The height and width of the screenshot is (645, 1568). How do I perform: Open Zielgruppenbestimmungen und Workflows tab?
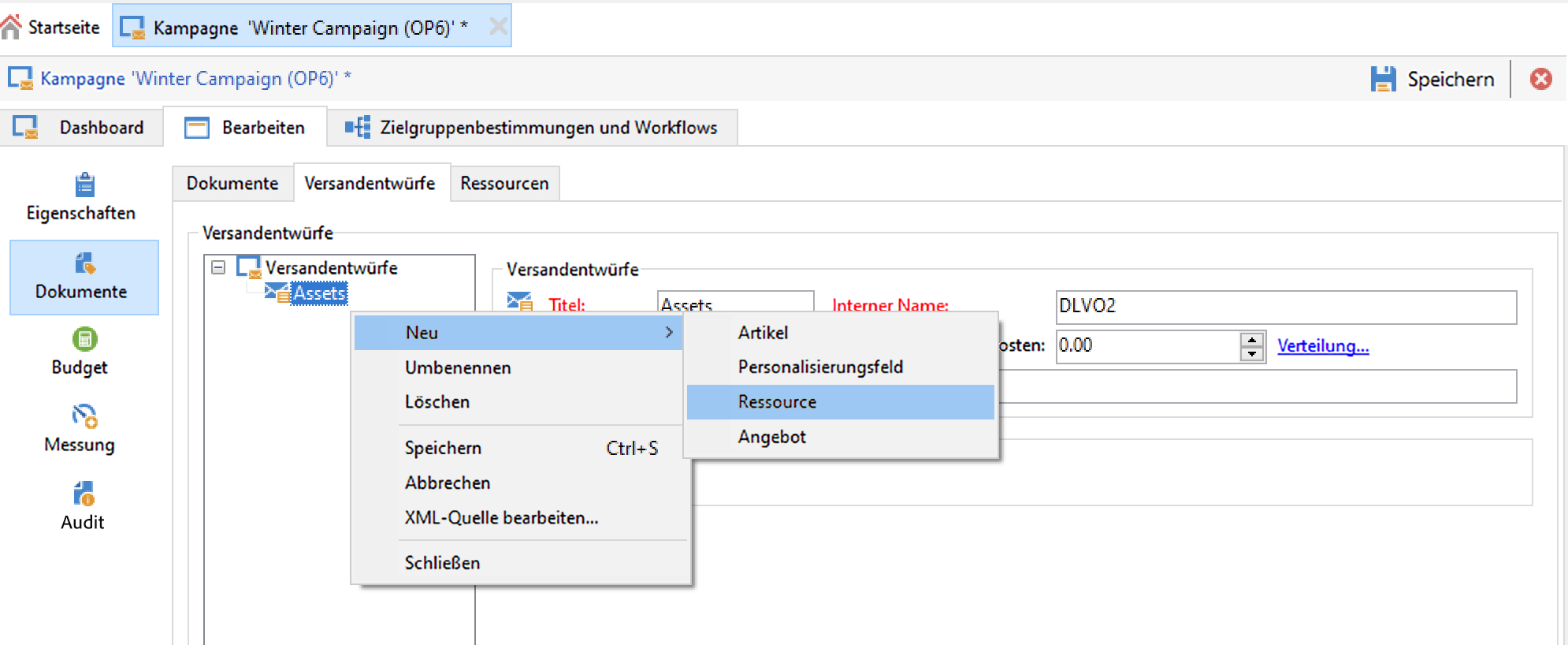pos(532,127)
